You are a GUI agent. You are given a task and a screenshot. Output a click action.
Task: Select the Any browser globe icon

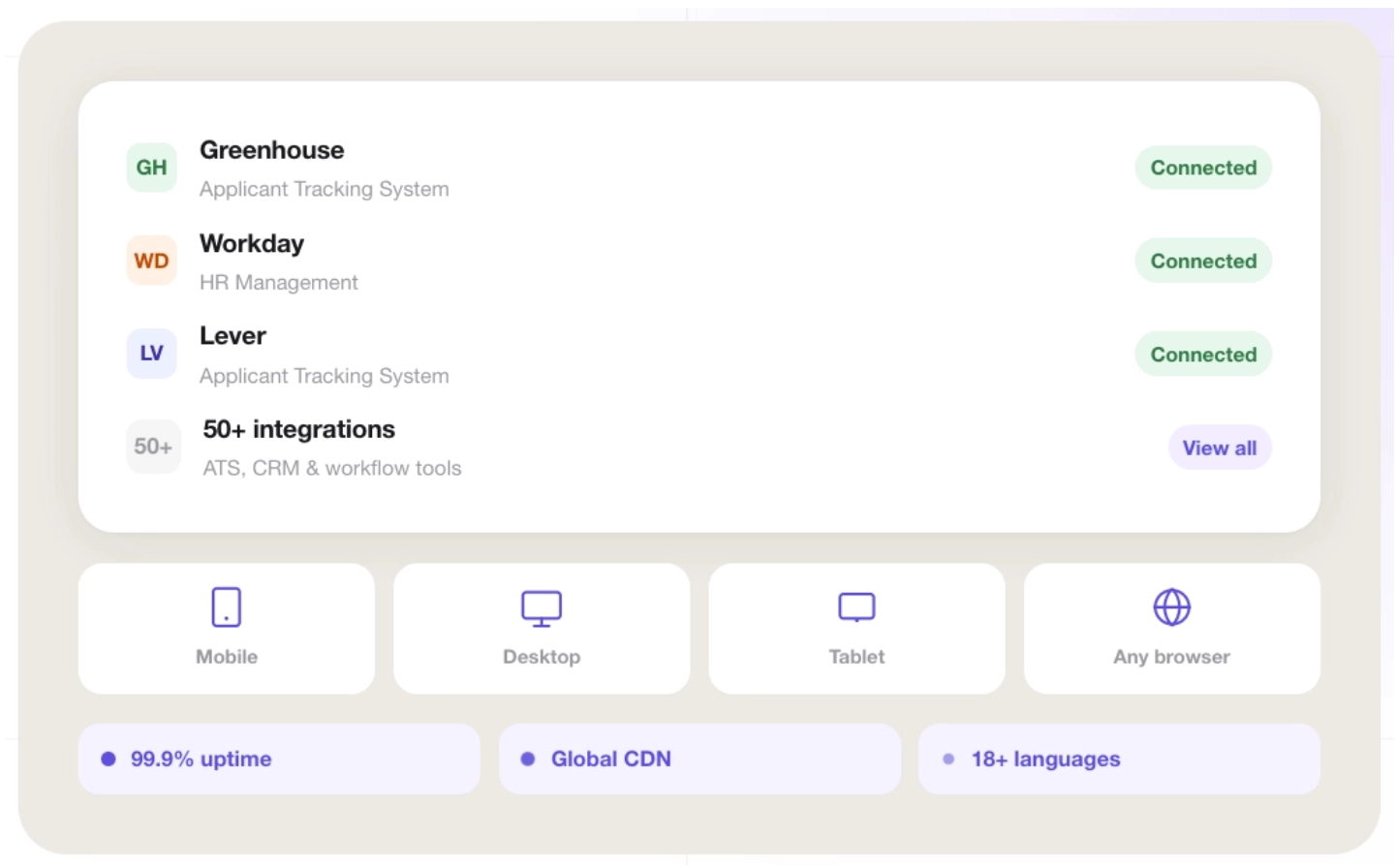(1172, 607)
